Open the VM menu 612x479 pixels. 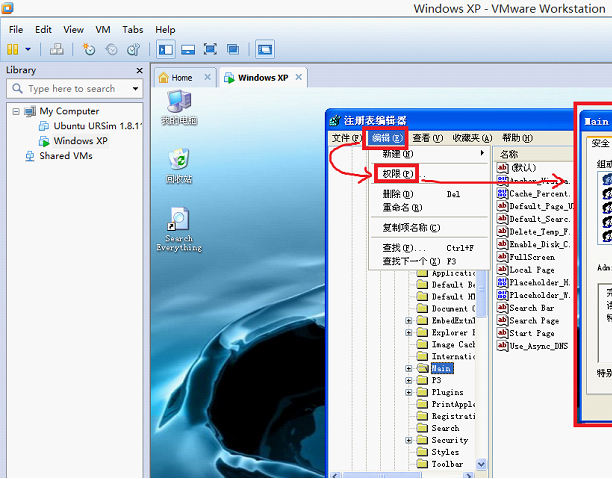tap(102, 30)
